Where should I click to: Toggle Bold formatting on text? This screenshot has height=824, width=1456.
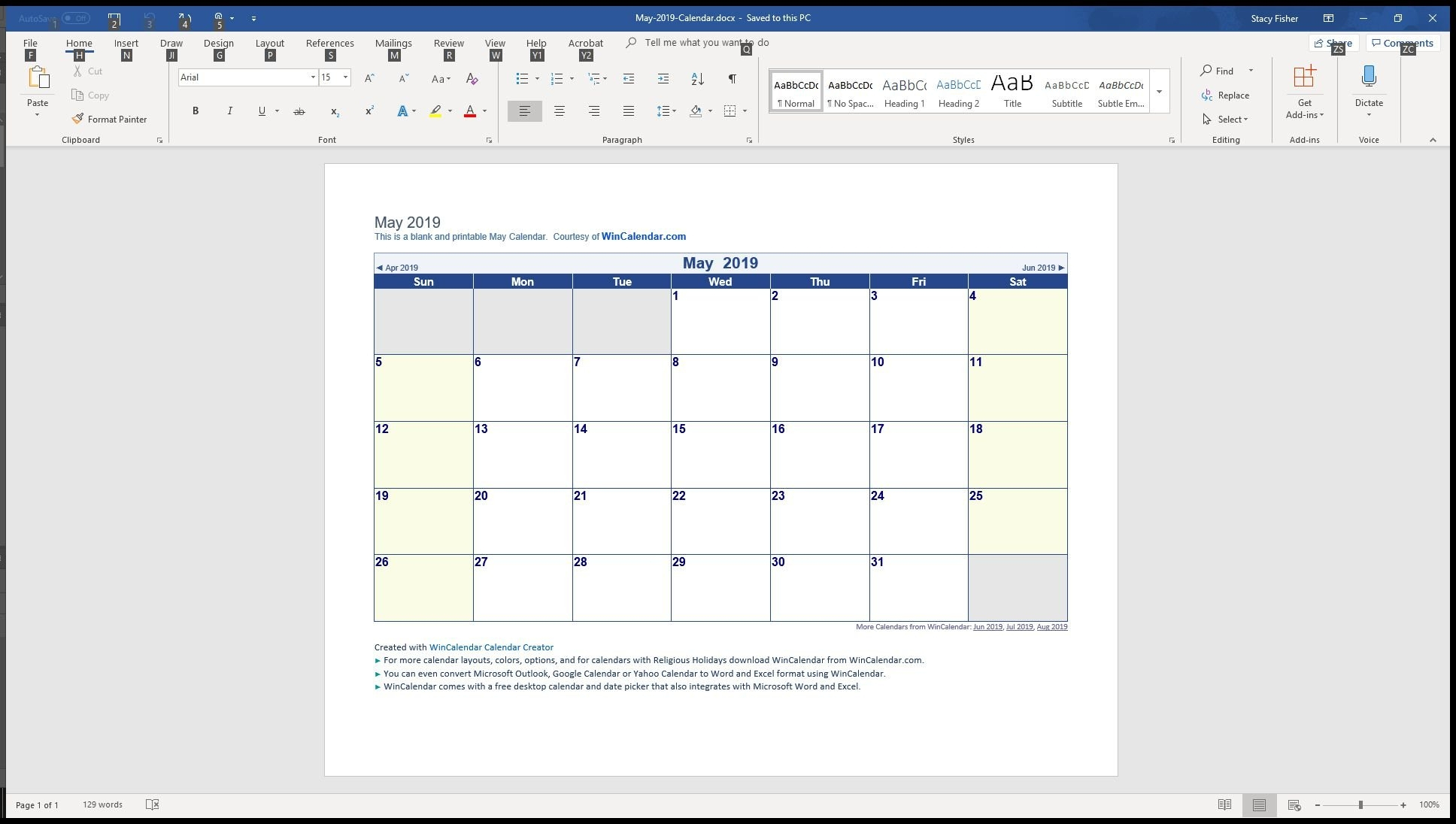[x=195, y=110]
